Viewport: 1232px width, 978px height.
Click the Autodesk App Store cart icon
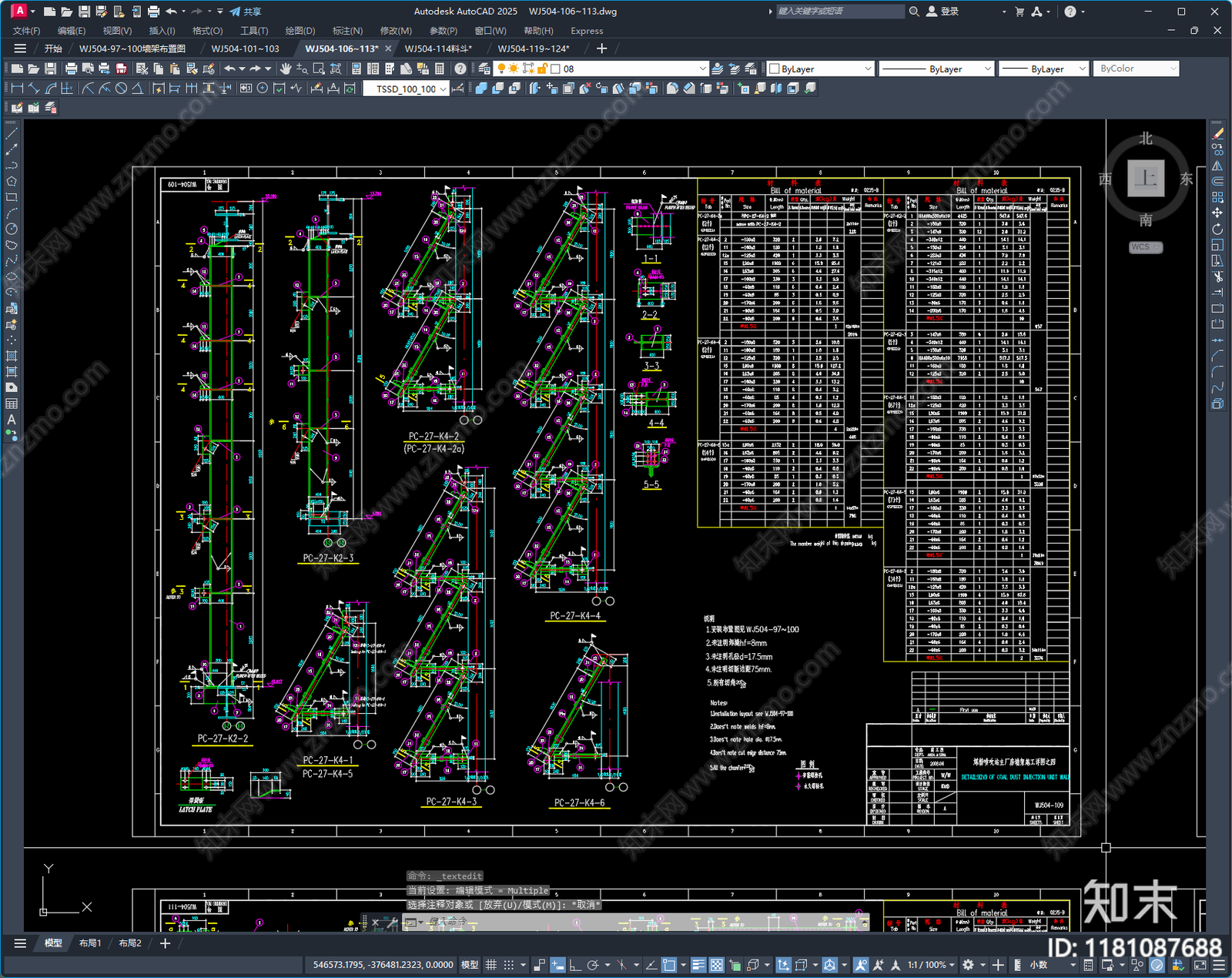click(1019, 12)
